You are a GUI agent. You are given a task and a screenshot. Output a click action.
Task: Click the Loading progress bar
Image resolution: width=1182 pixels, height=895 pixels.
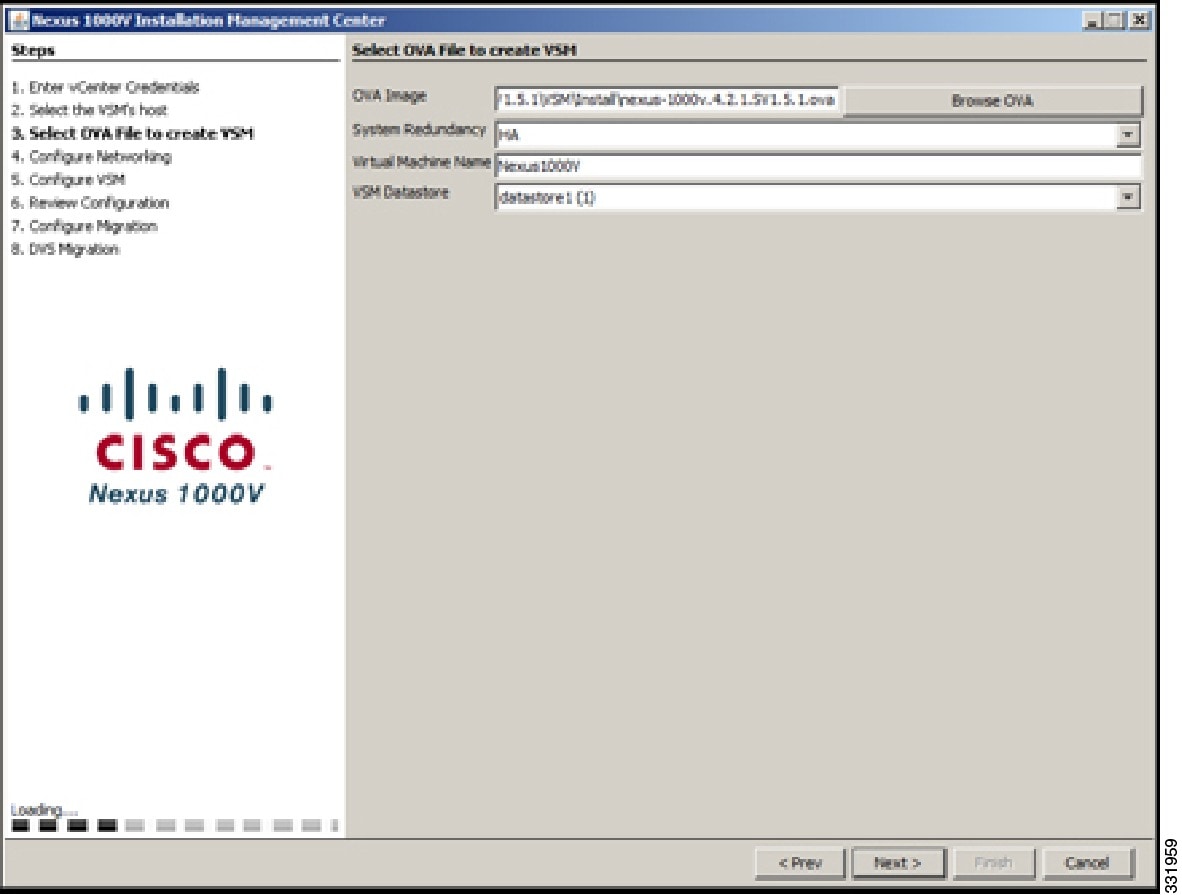pos(175,826)
